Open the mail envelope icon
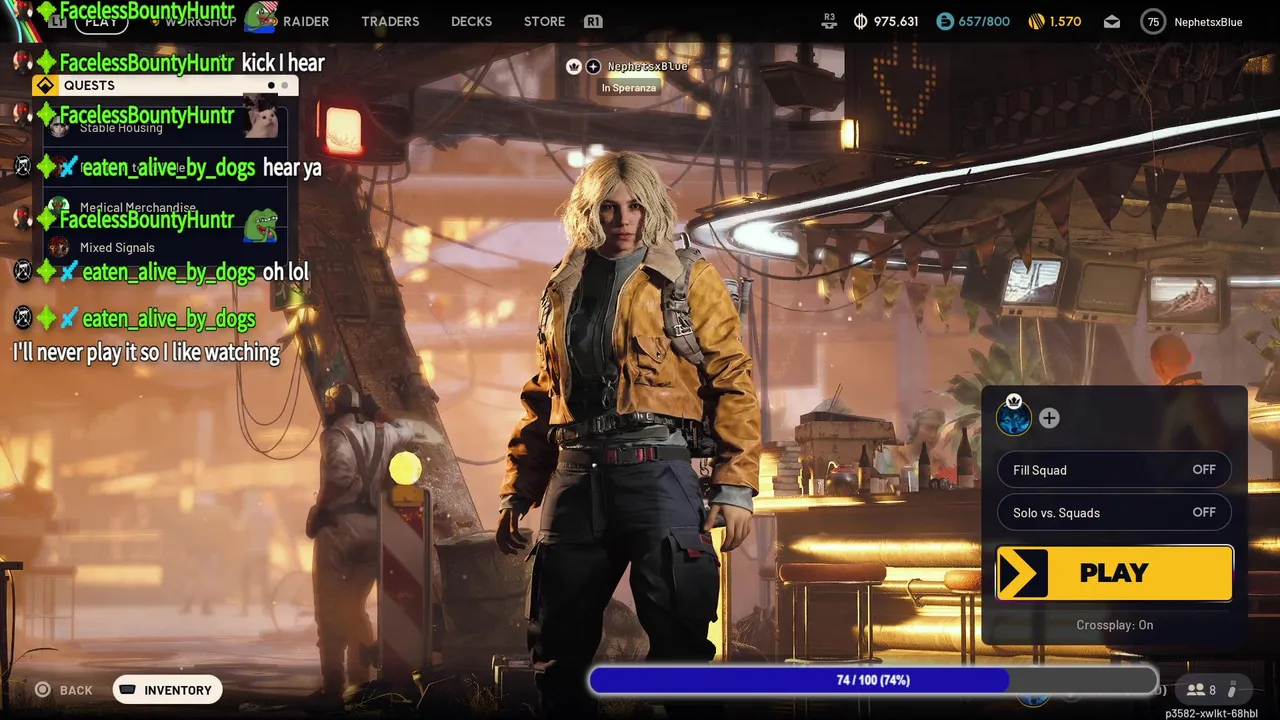 (1112, 22)
